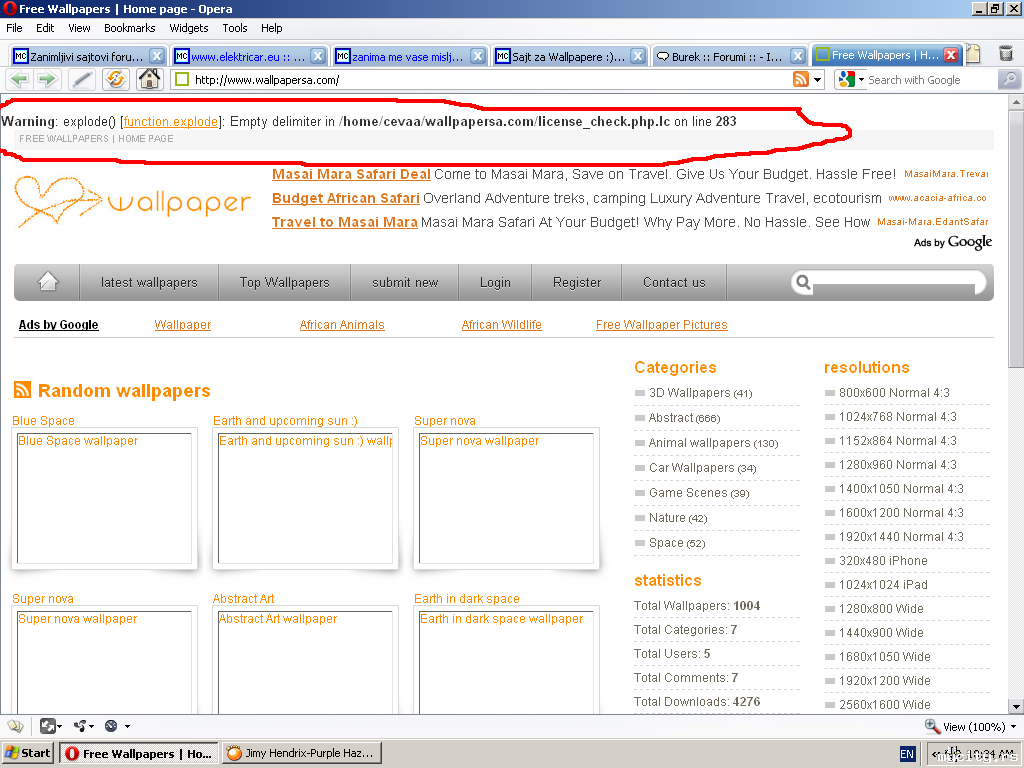Click scrollbar down arrow of page
This screenshot has width=1024, height=768.
1016,707
